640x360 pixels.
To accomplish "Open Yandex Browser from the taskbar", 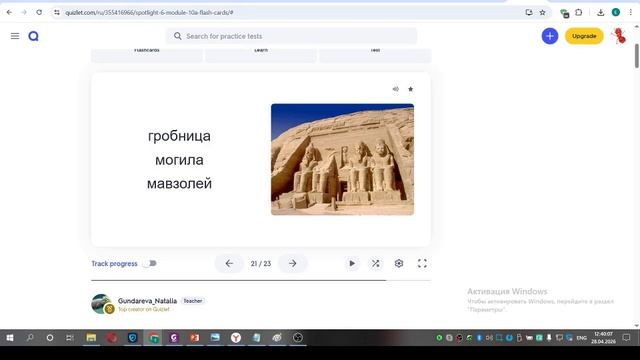I will [x=236, y=338].
